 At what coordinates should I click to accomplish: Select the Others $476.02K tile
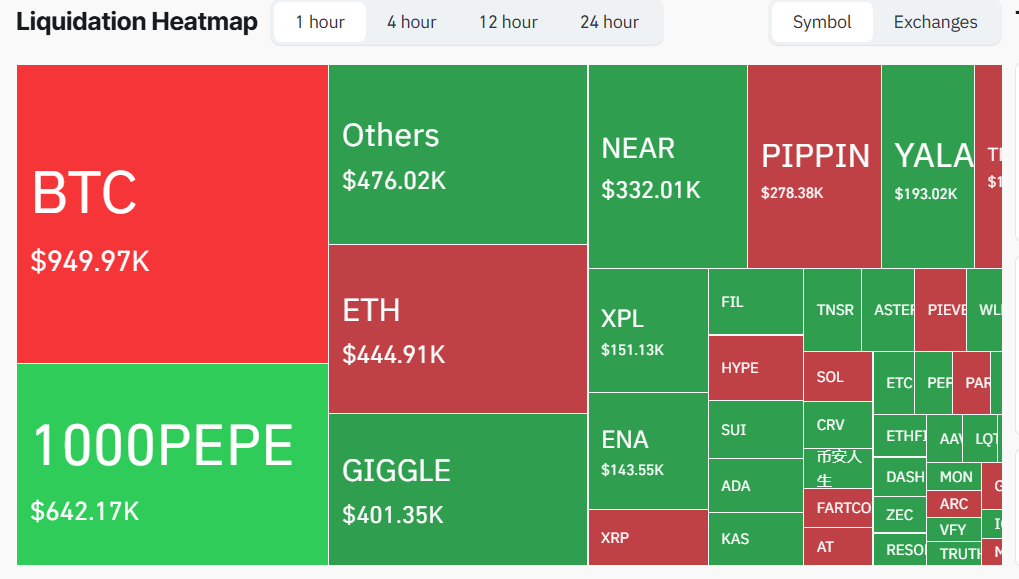coord(457,155)
